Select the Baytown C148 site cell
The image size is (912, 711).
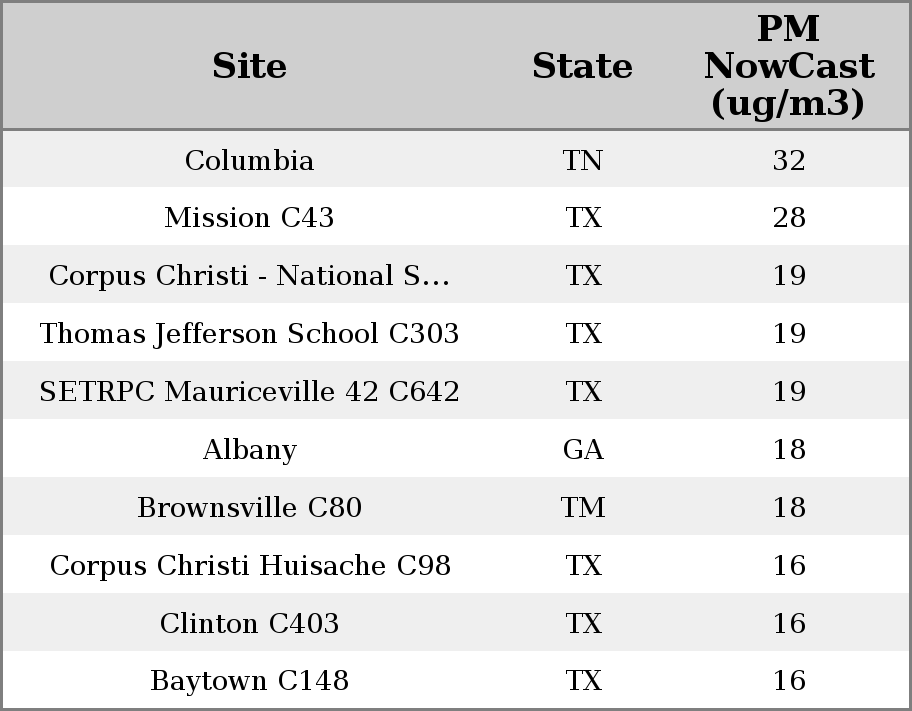point(249,681)
